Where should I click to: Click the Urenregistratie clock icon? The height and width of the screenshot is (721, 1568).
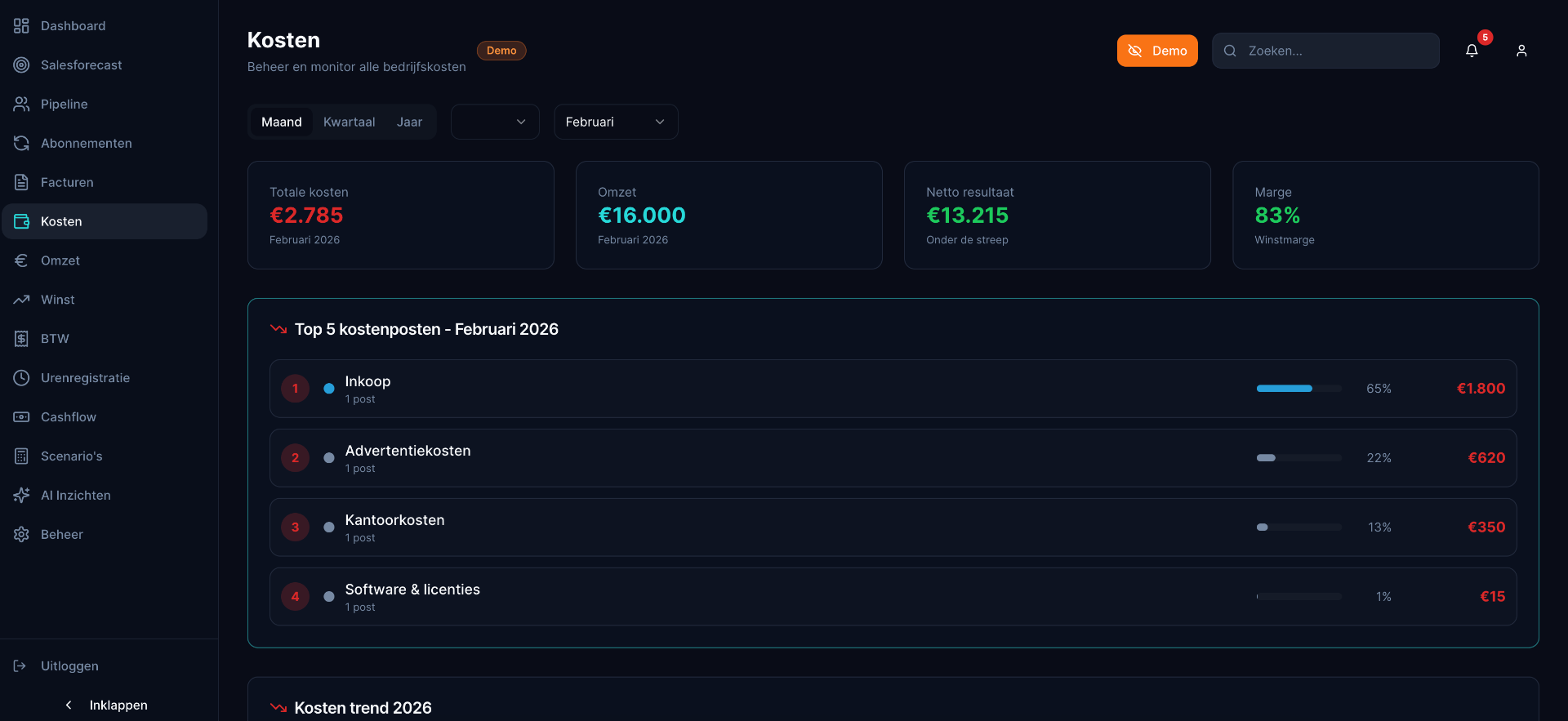[x=21, y=378]
